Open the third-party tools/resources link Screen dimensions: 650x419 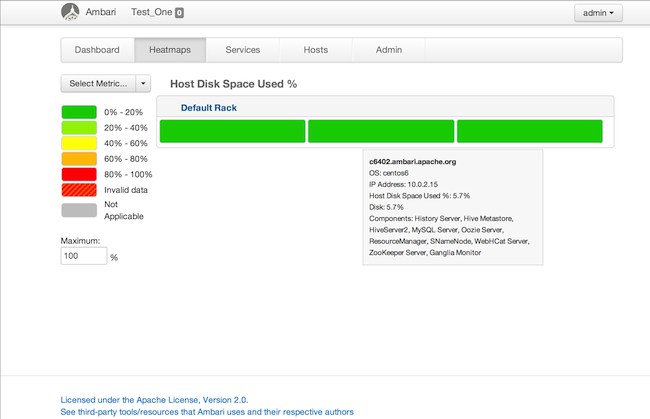coord(207,412)
